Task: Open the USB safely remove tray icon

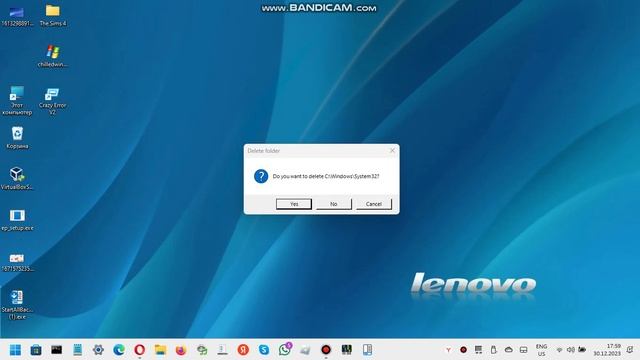Action: (x=493, y=350)
